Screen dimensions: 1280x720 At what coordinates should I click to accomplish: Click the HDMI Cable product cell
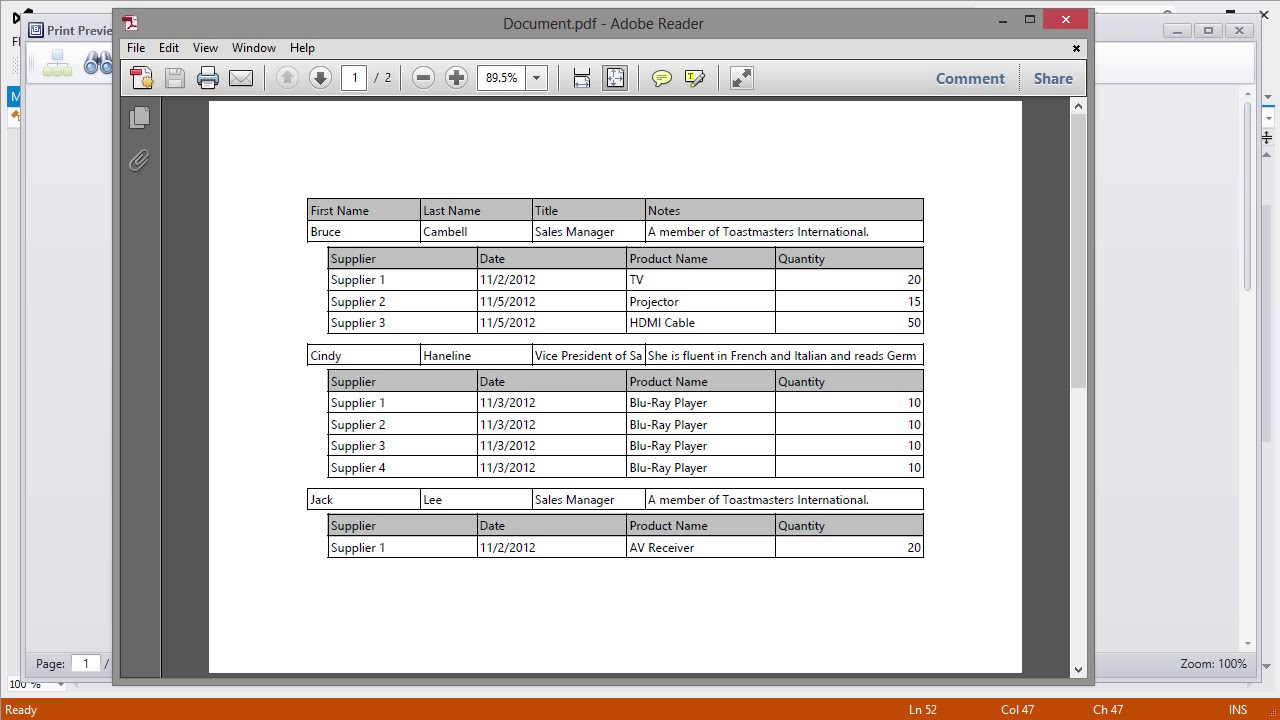701,323
